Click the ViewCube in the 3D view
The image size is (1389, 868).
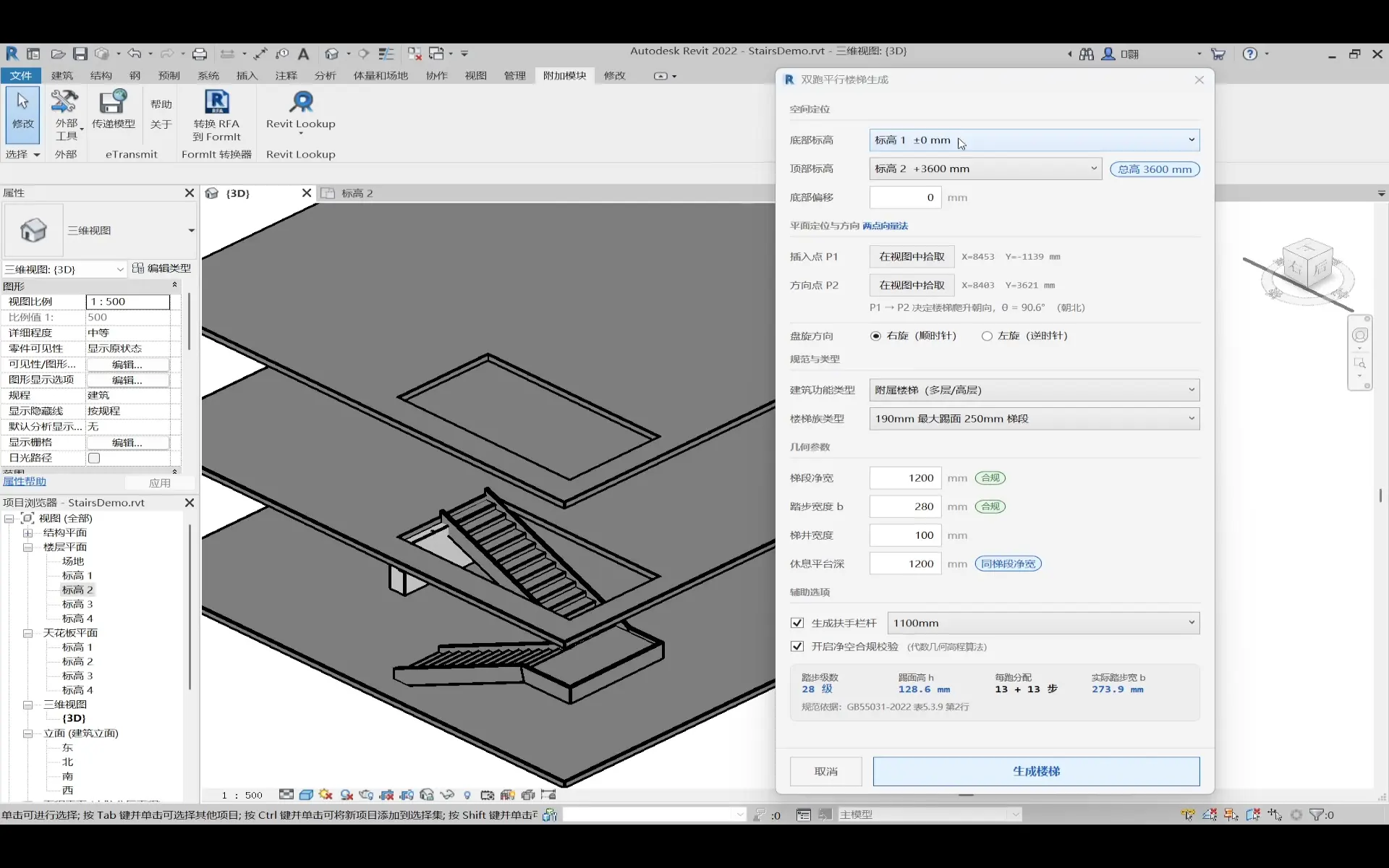click(1307, 268)
